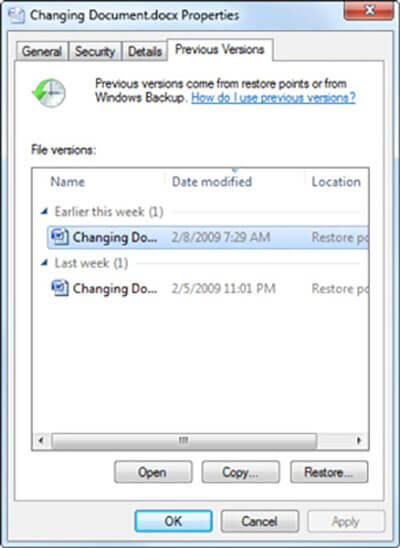
Task: Open the Security tab
Action: click(95, 51)
